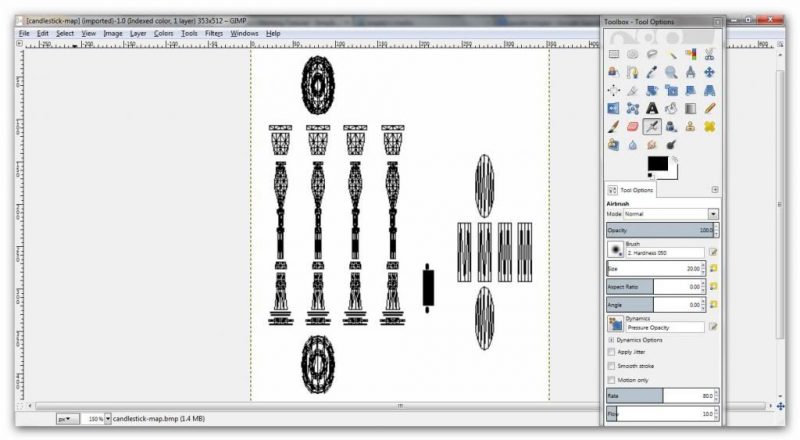Image resolution: width=800 pixels, height=440 pixels.
Task: Click the black foreground color swatch
Action: pos(657,163)
